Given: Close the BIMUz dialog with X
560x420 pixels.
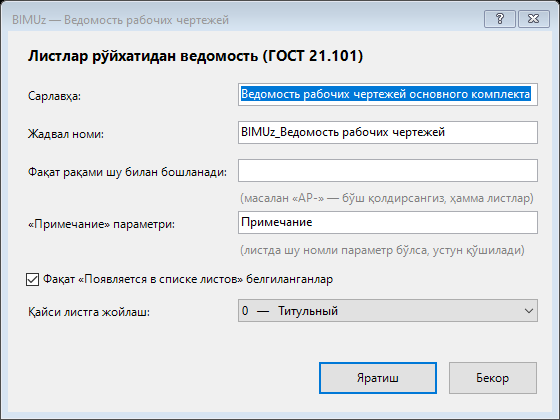Looking at the screenshot, I should click(534, 19).
